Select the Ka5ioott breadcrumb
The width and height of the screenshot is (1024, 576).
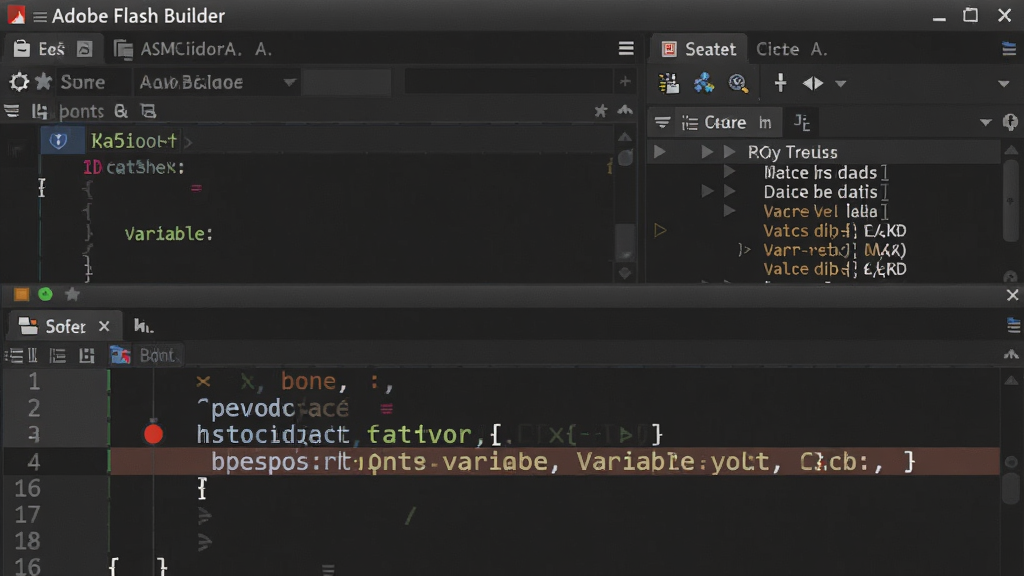point(134,141)
